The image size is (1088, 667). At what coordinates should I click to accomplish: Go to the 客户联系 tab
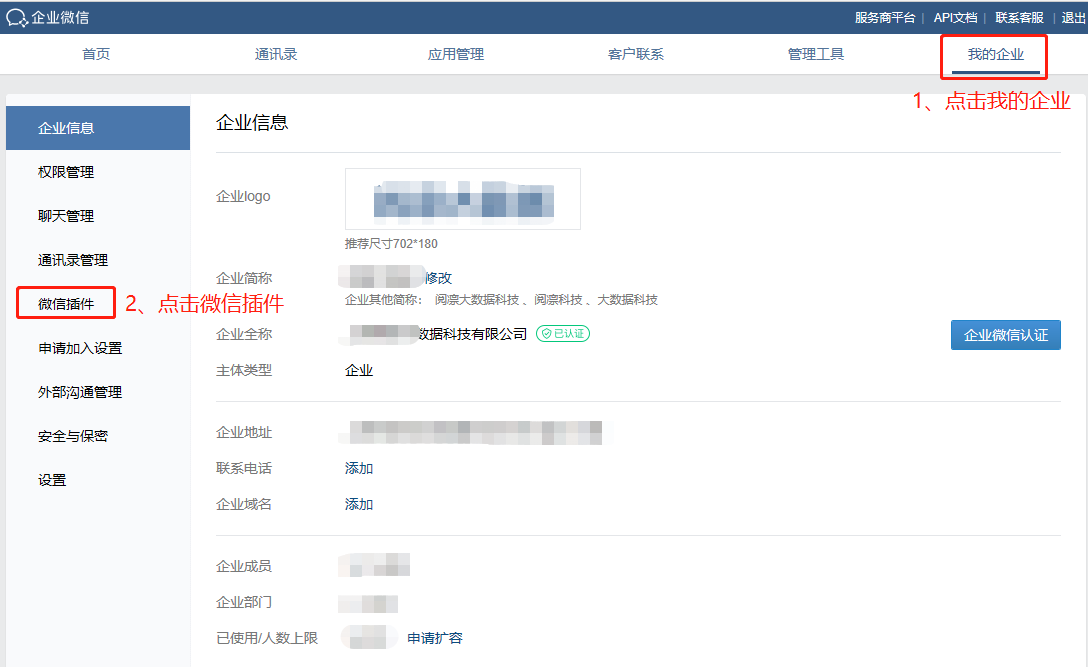[636, 54]
